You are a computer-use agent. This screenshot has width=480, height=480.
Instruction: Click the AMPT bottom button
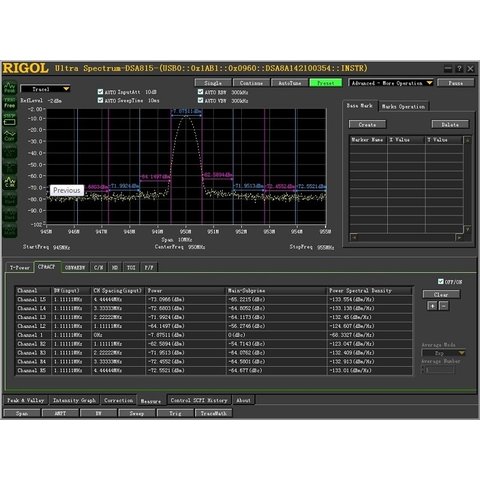coord(60,413)
